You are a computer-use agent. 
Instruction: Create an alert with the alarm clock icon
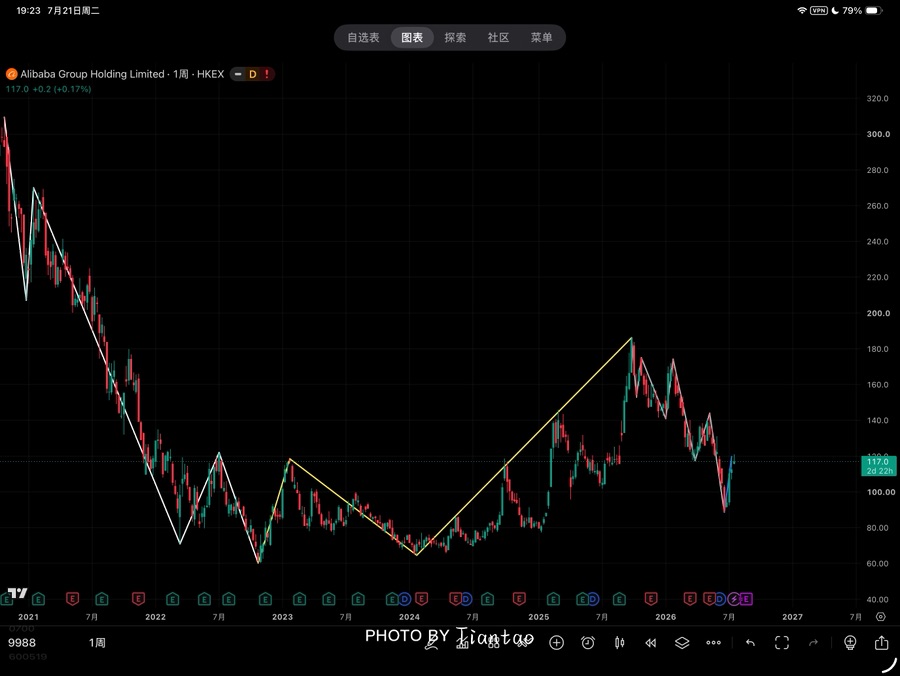click(x=588, y=643)
